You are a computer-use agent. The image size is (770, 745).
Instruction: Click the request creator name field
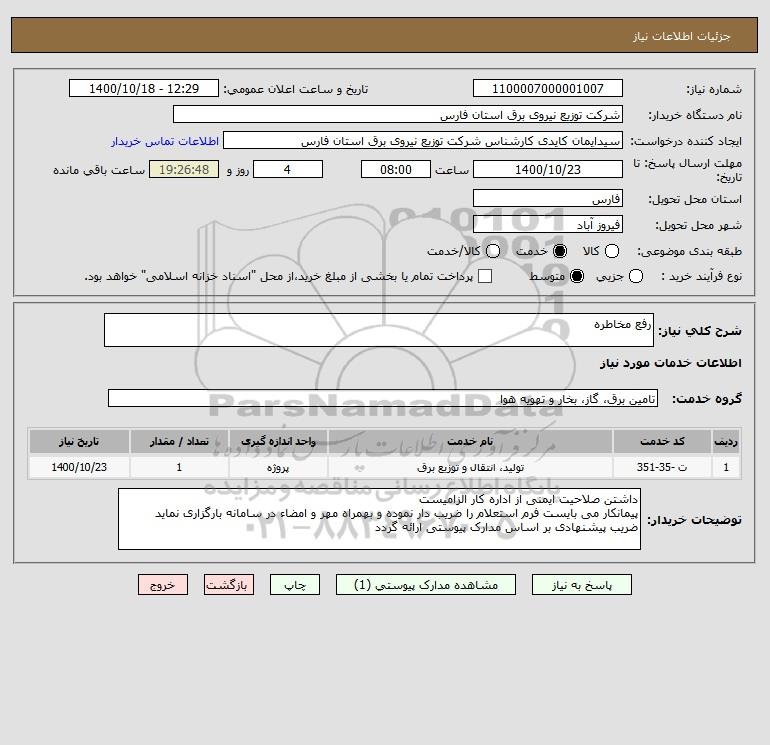tap(423, 140)
